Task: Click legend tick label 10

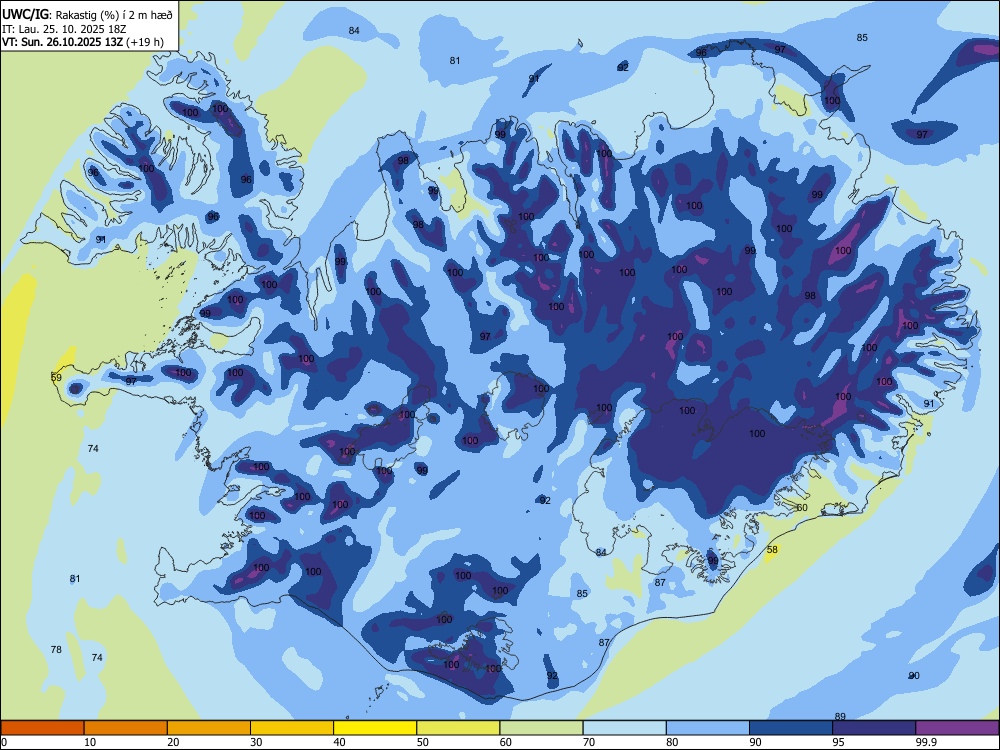Action: [x=90, y=742]
